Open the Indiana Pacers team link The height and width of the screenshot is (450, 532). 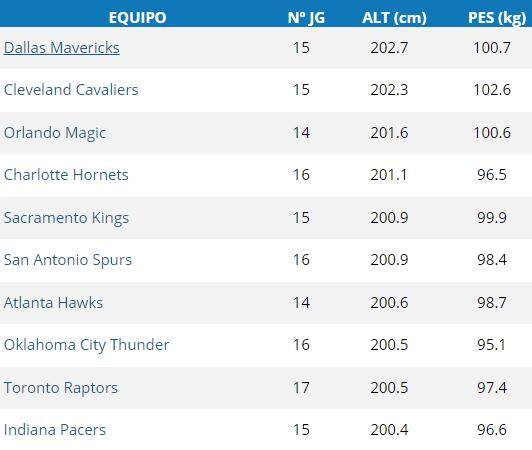click(x=55, y=430)
